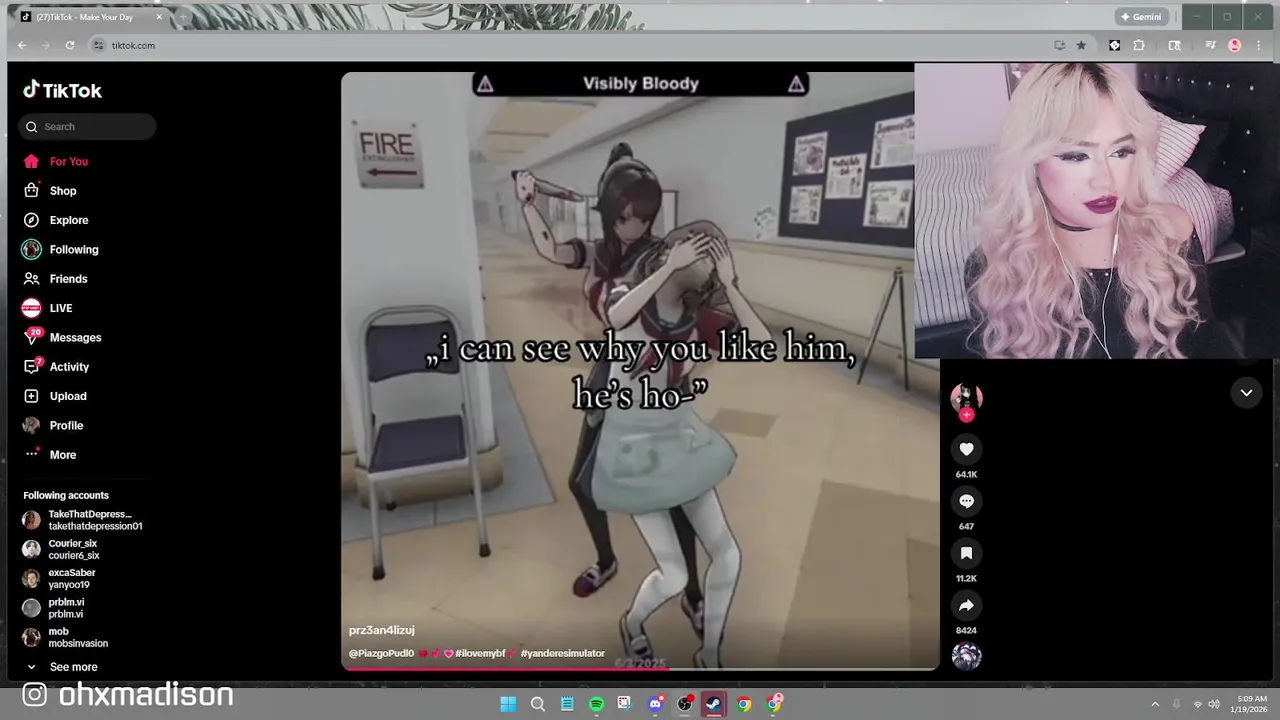Close the TikTok browser tab
Image resolution: width=1280 pixels, height=720 pixels.
click(x=158, y=17)
